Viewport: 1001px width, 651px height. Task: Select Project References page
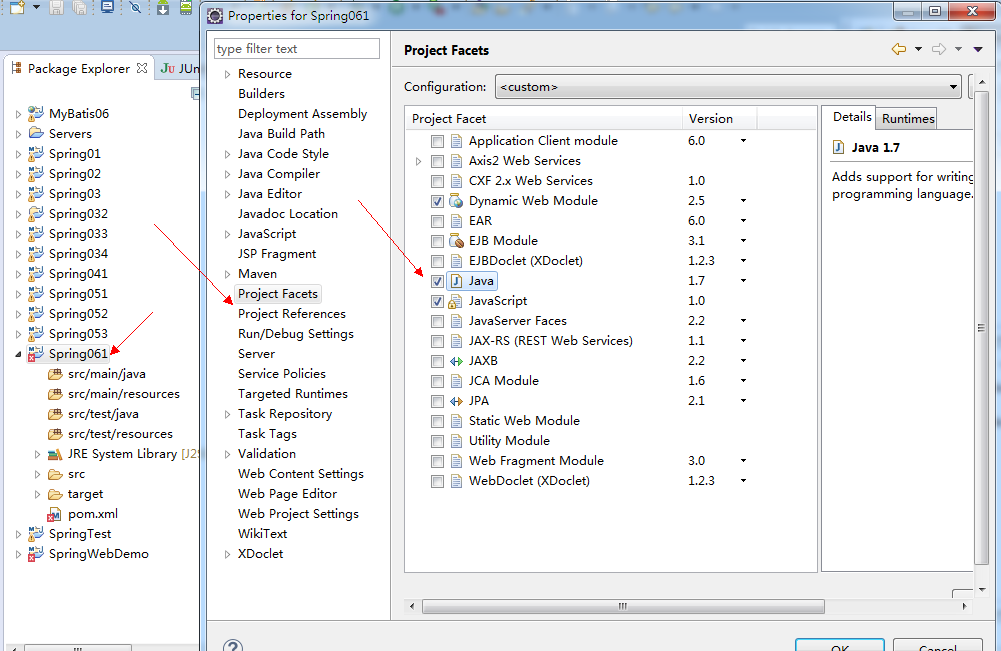click(x=292, y=314)
